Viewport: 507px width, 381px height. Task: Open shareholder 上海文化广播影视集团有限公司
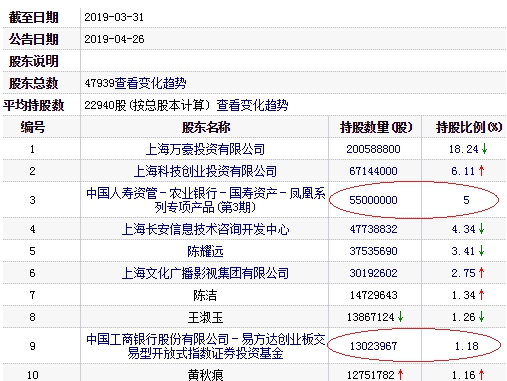coord(205,273)
